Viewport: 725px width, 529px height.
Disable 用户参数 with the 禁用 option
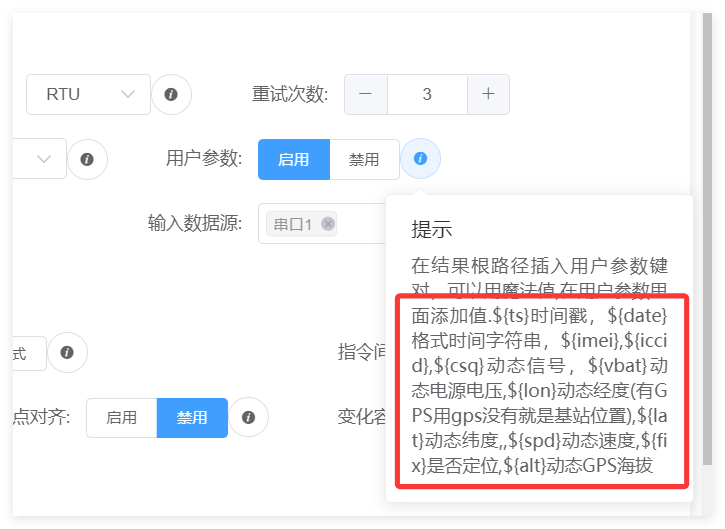364,159
